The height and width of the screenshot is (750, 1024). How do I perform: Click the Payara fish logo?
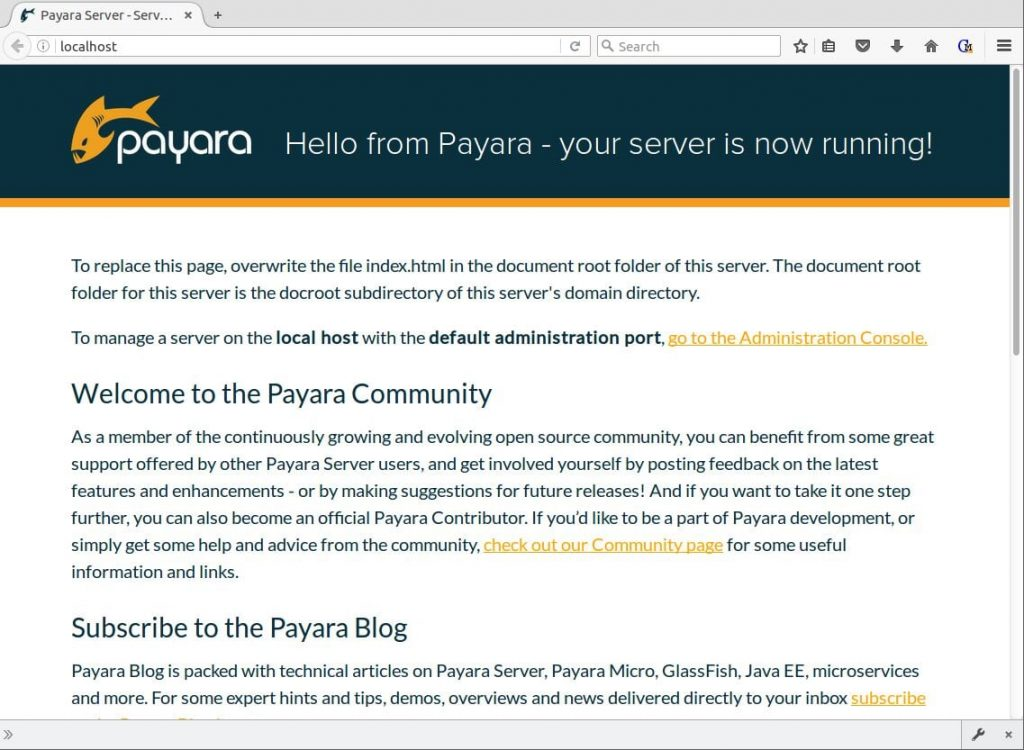(x=161, y=130)
